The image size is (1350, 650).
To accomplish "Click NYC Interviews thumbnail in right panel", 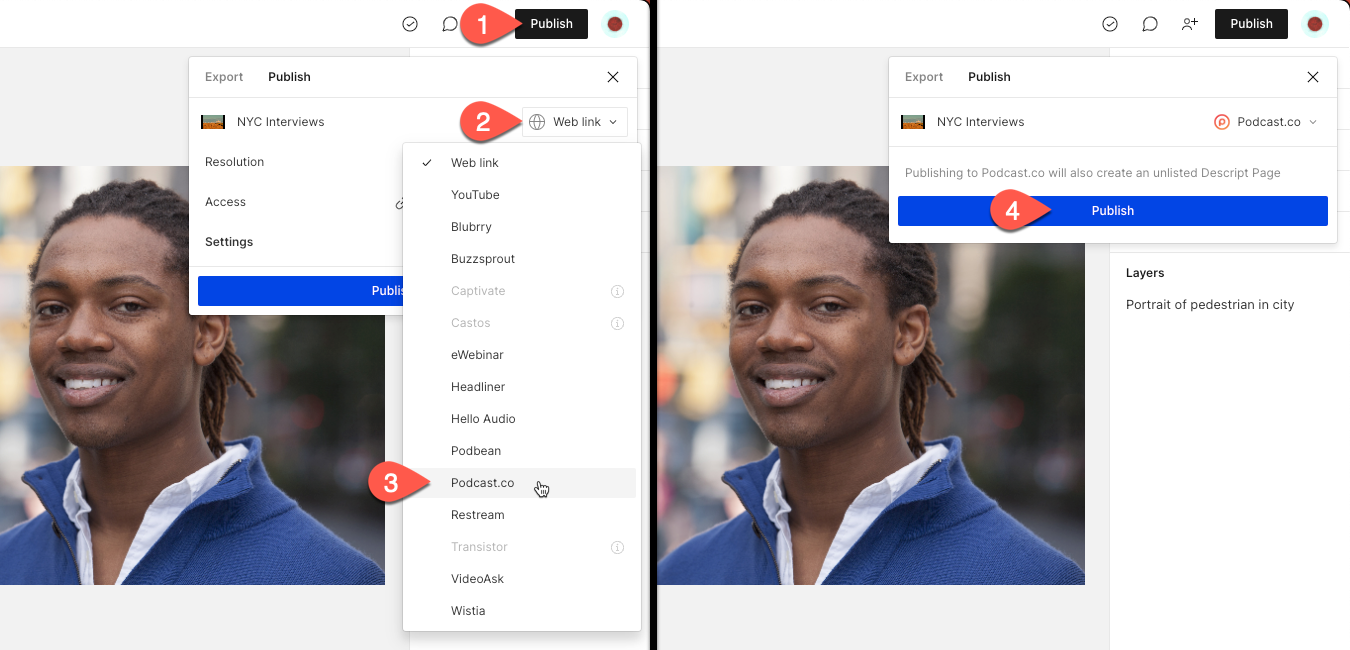I will [x=913, y=122].
